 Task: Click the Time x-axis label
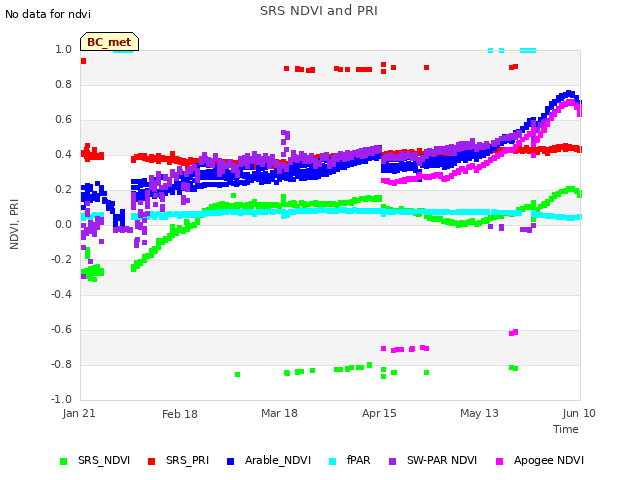566,429
